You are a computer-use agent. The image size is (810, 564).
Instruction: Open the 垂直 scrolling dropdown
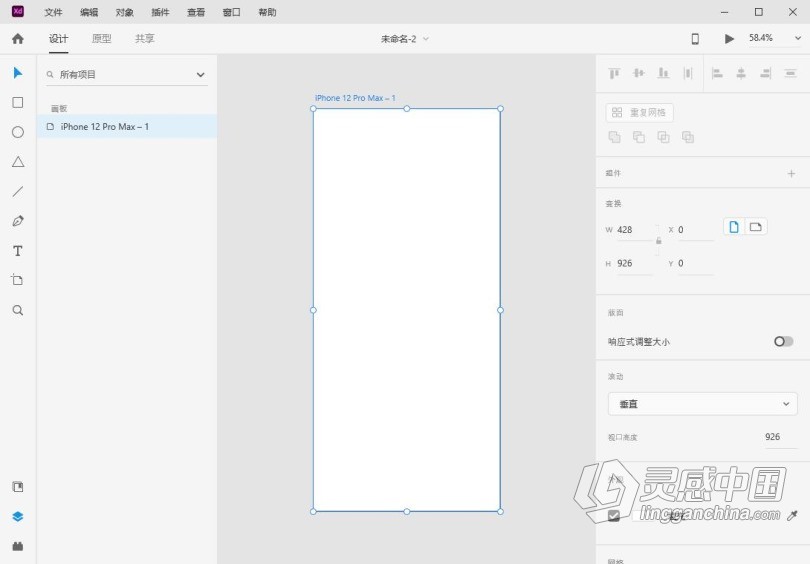tap(703, 404)
